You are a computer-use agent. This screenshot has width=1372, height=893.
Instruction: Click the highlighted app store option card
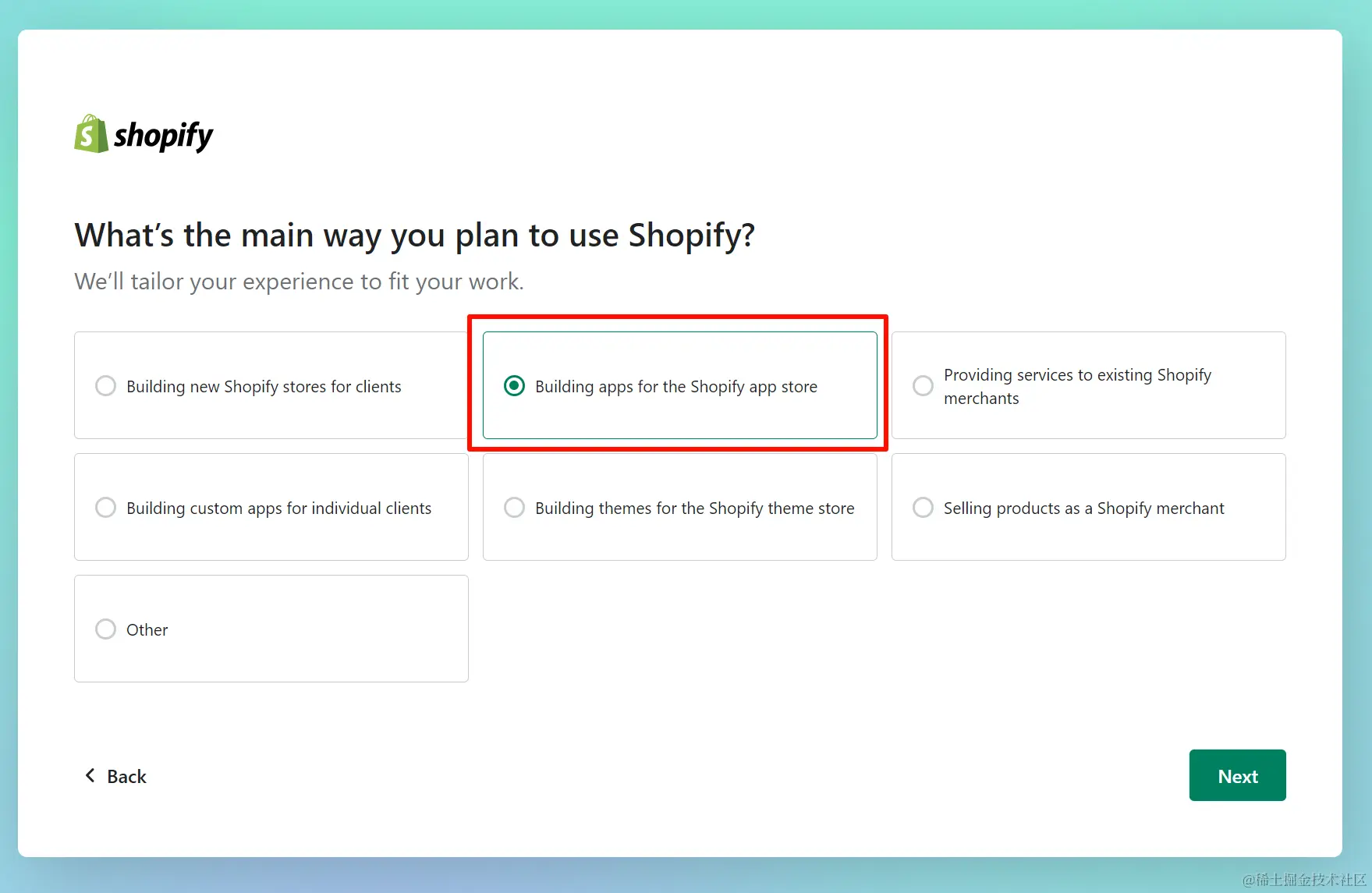click(x=679, y=385)
